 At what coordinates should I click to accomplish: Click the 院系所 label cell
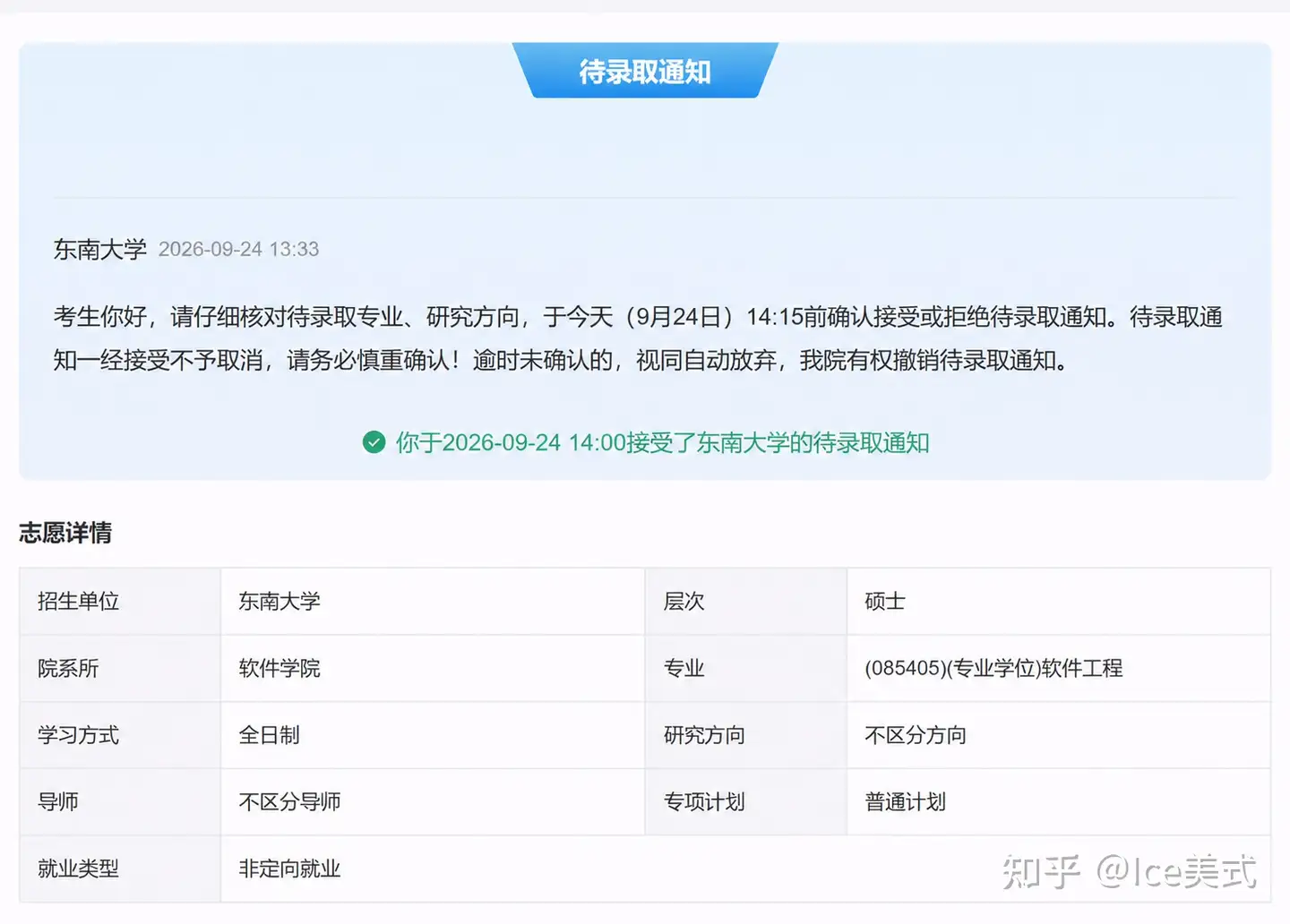(120, 669)
